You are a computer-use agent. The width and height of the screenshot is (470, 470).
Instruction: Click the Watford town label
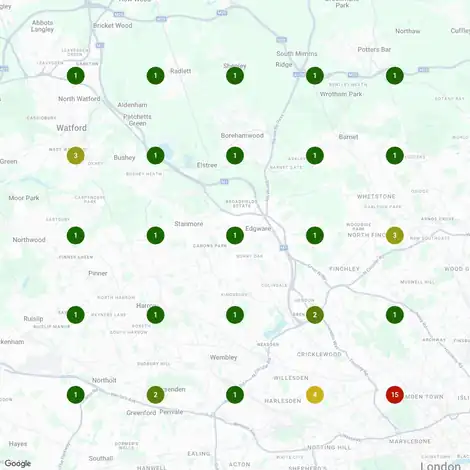(72, 128)
